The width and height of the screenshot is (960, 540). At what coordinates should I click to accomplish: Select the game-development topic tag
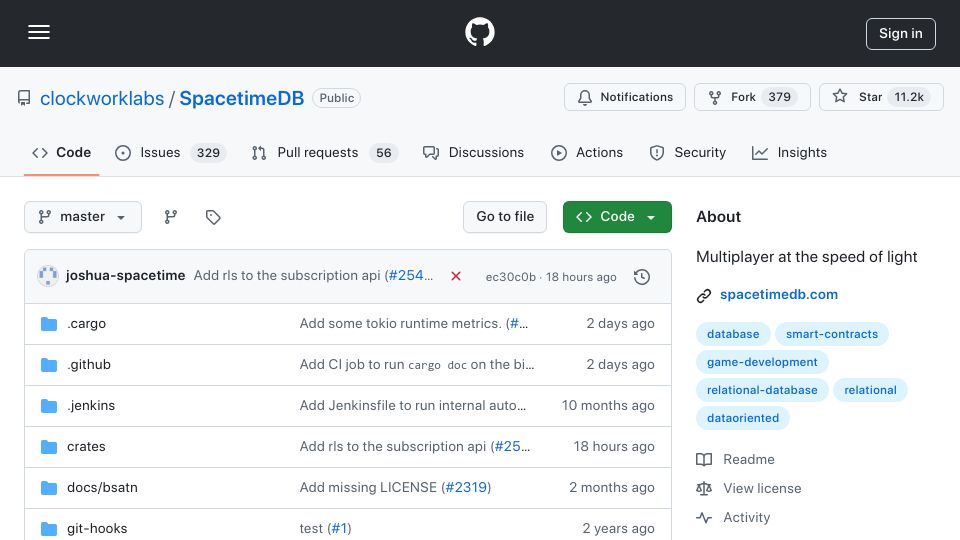click(x=762, y=362)
